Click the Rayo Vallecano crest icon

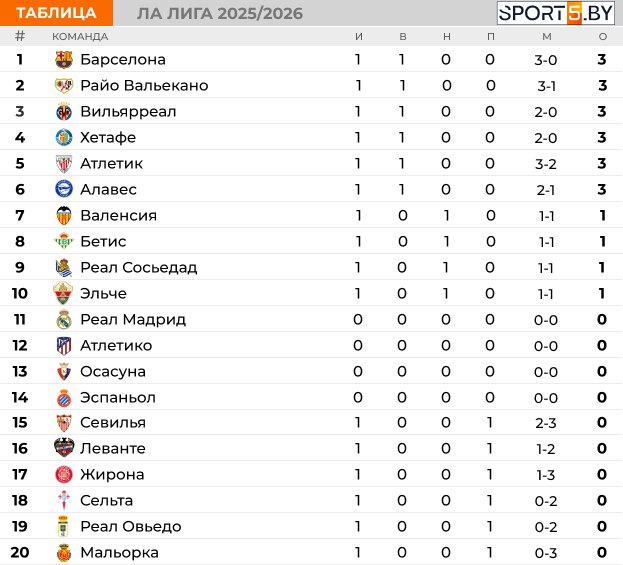64,85
